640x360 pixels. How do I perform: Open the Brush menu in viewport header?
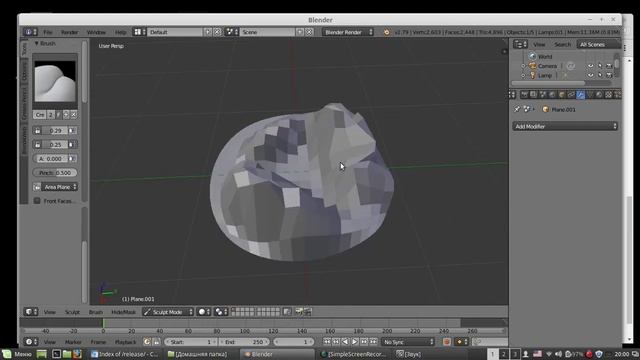[x=96, y=312]
